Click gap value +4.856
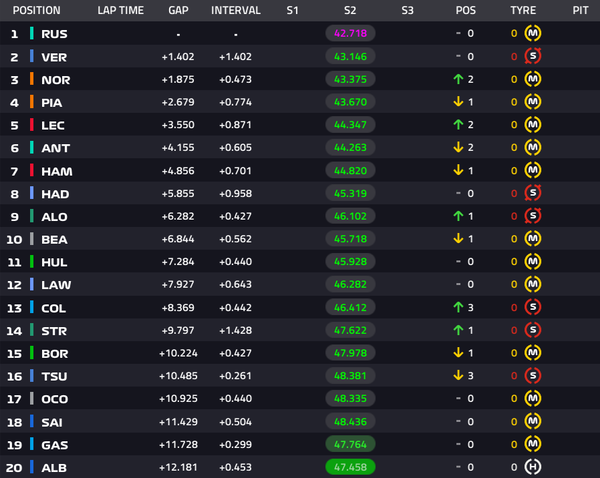Viewport: 600px width, 478px height. 178,171
